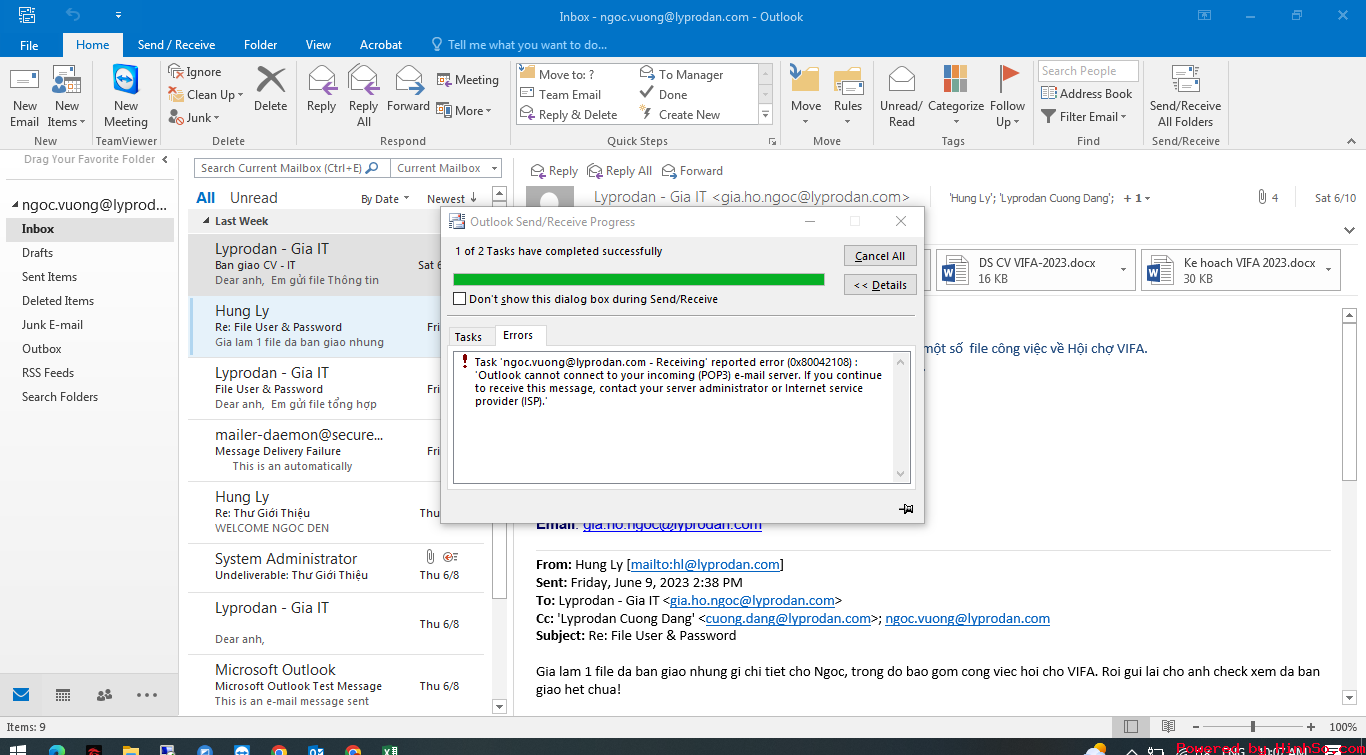Open the Current Mailbox scope dropdown
Image resolution: width=1366 pixels, height=755 pixels.
pos(445,168)
